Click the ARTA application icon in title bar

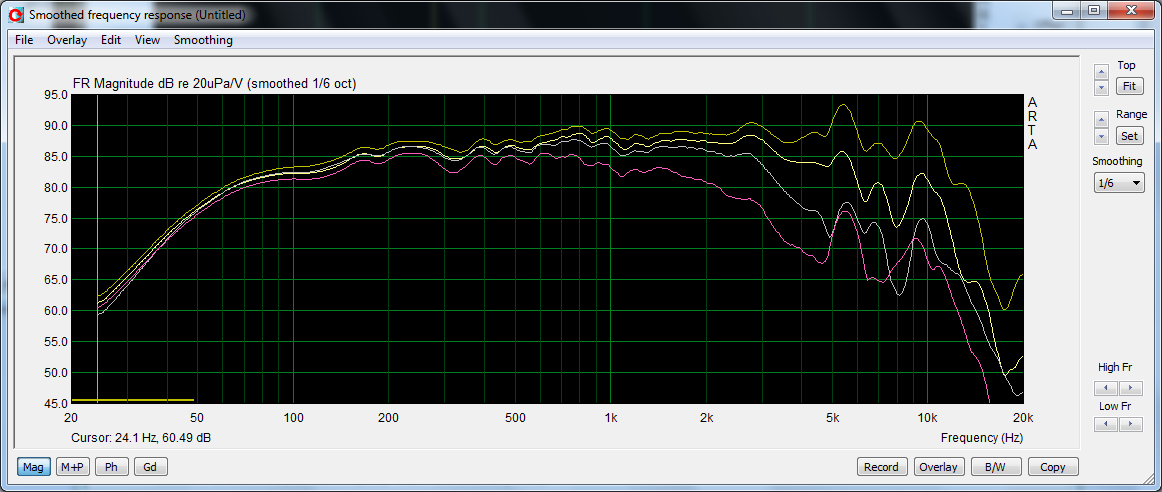click(18, 14)
